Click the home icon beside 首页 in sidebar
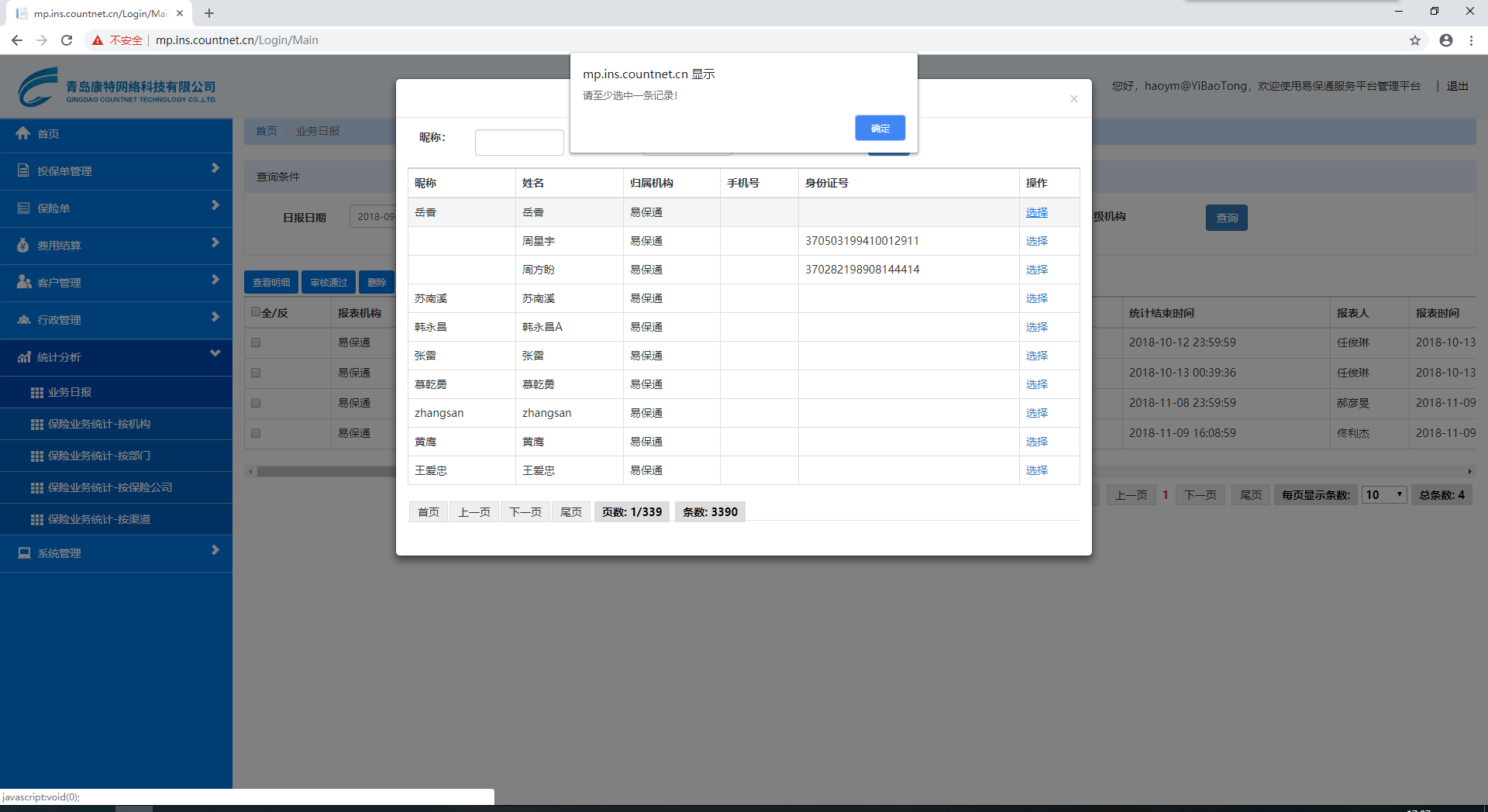Image resolution: width=1488 pixels, height=812 pixels. coord(23,133)
